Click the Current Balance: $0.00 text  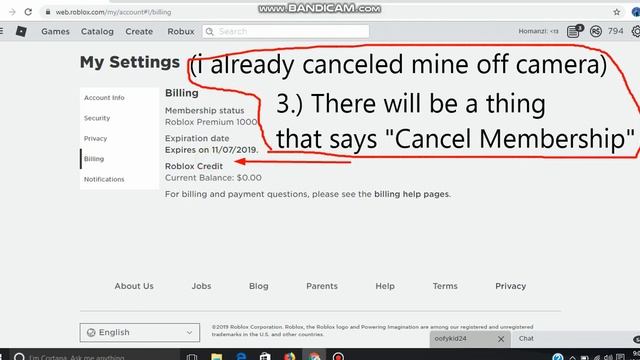213,178
